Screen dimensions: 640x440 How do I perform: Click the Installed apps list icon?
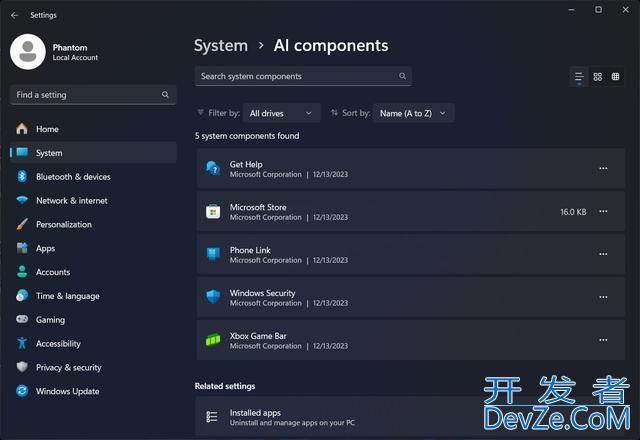pos(212,417)
